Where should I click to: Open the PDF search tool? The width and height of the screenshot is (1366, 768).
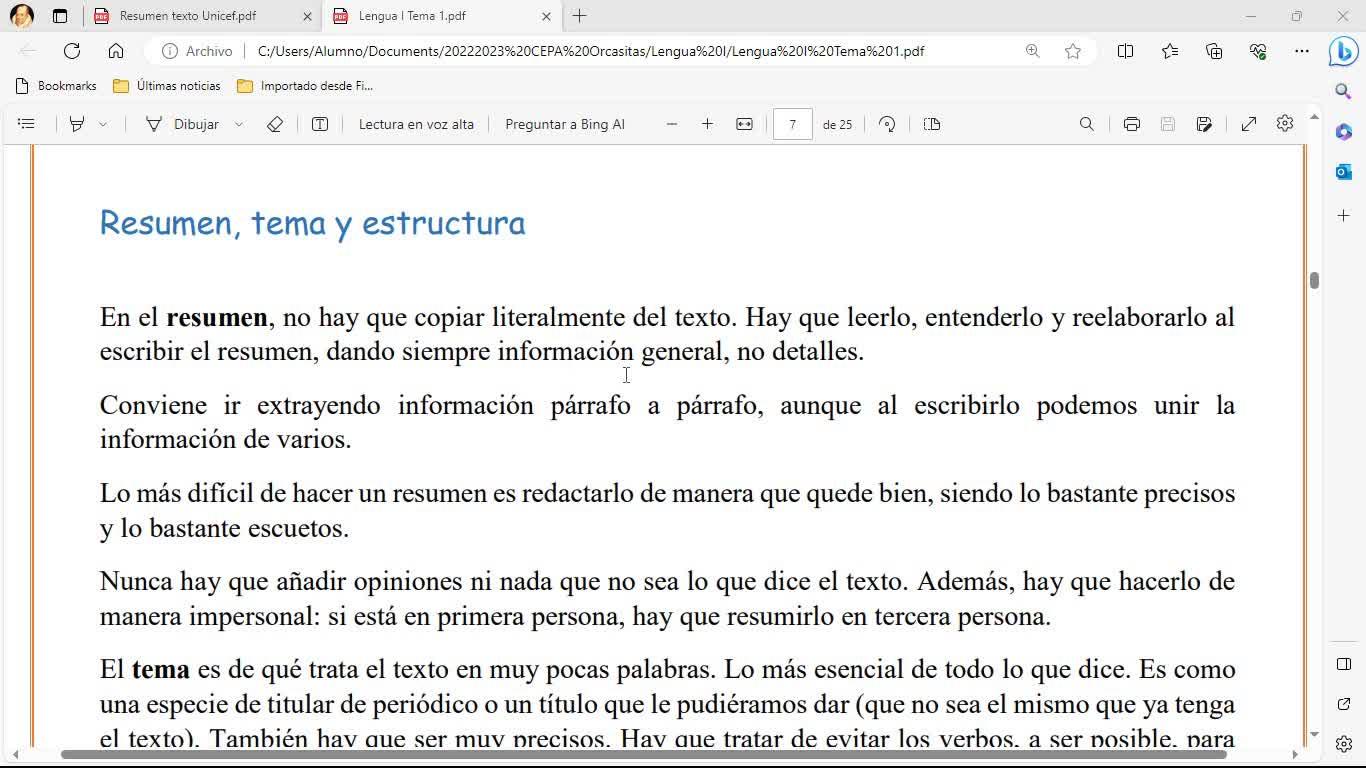(1087, 124)
